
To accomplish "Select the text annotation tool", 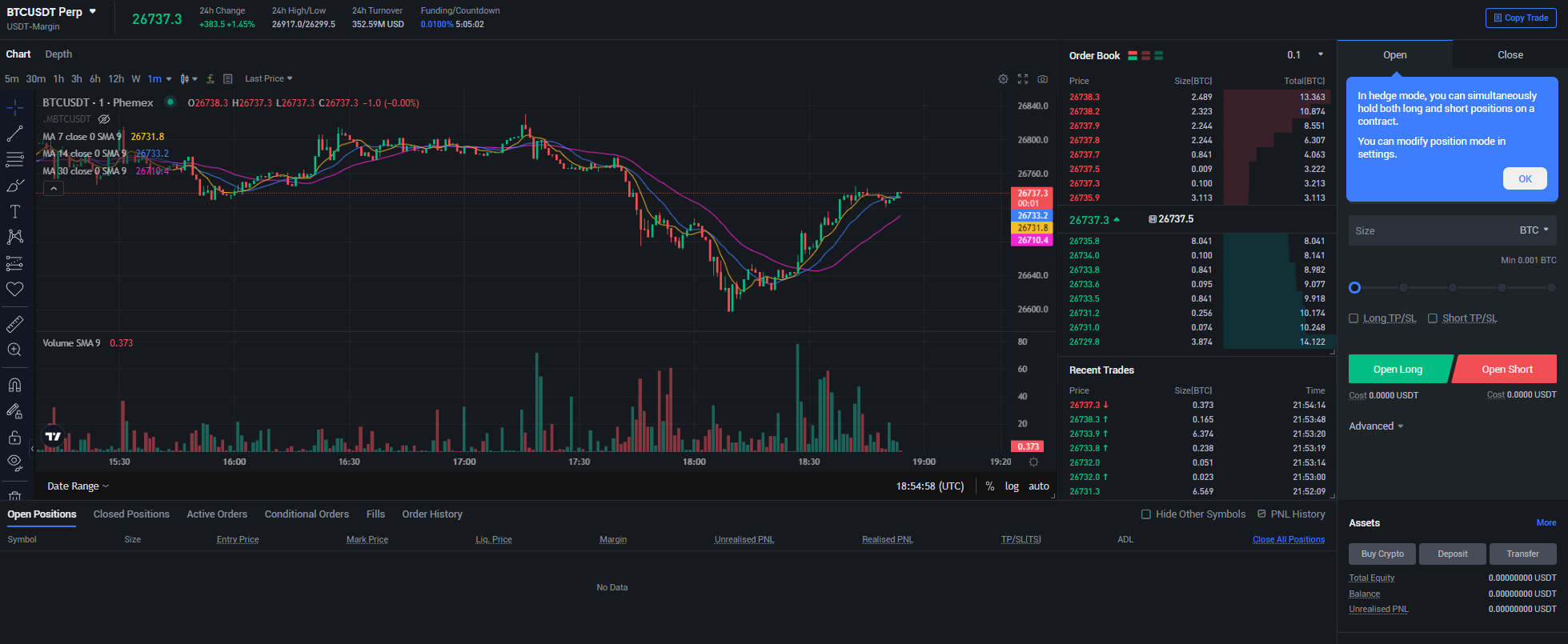I will click(x=14, y=211).
